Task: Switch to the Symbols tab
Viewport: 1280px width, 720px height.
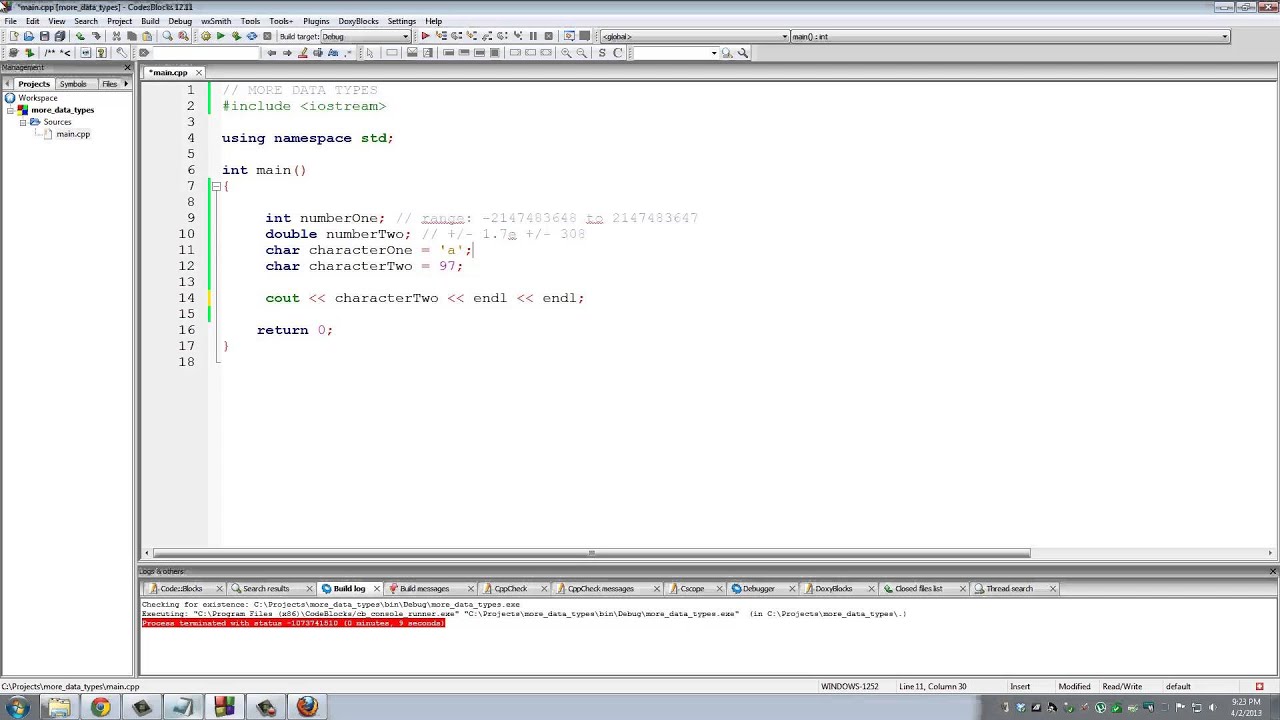Action: 73,84
